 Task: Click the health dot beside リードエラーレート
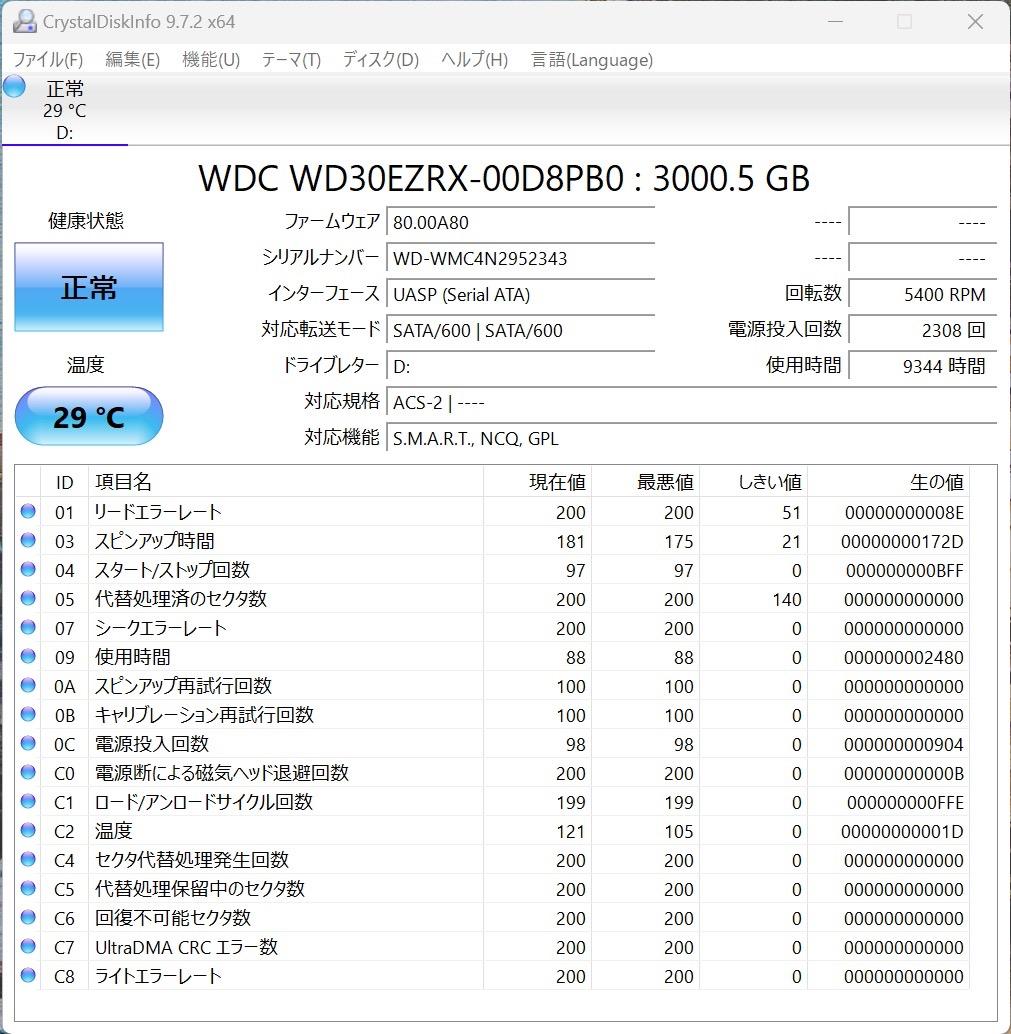(30, 512)
